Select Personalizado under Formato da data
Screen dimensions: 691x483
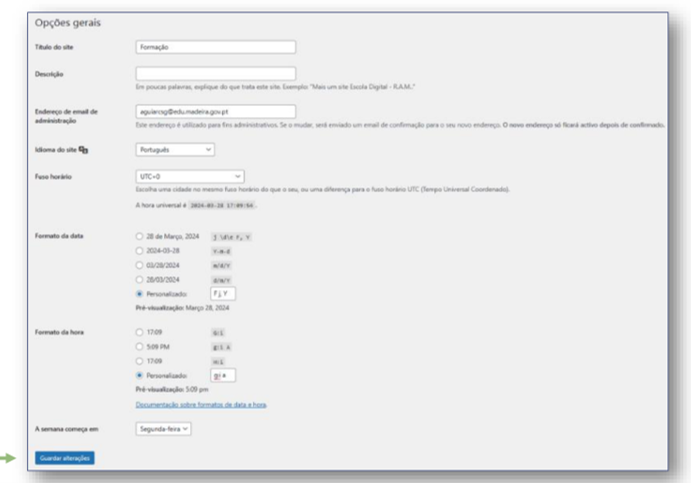coord(139,294)
